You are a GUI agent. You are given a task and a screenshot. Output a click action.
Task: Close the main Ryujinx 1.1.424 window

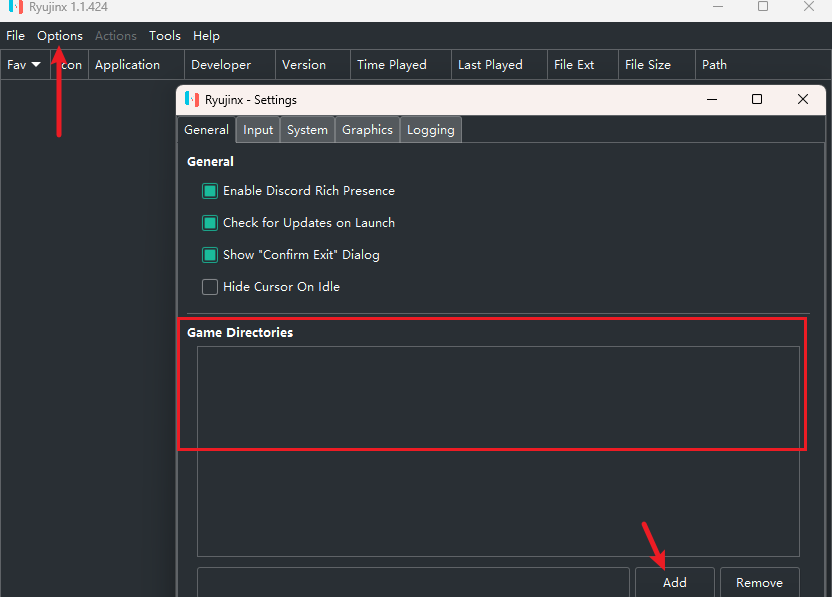(x=809, y=6)
